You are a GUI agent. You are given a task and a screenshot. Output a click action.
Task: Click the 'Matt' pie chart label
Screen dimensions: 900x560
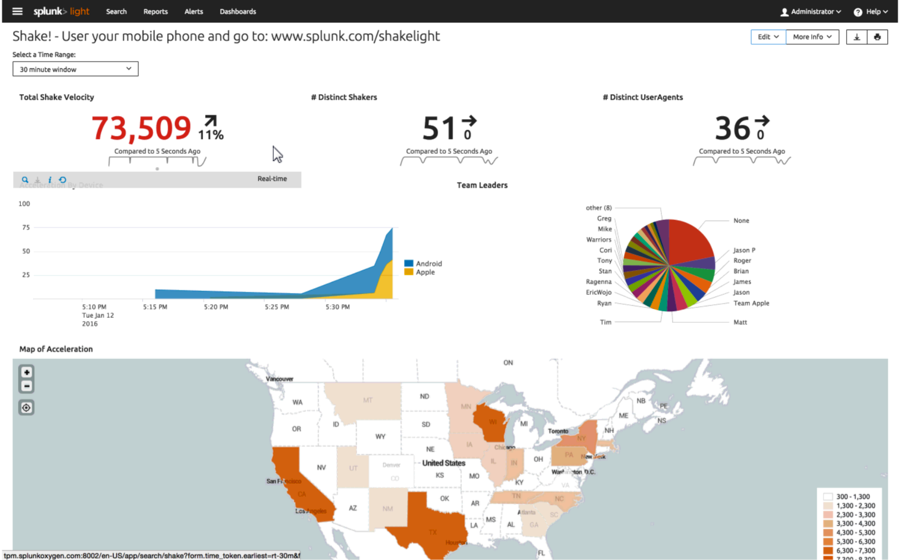coord(740,322)
